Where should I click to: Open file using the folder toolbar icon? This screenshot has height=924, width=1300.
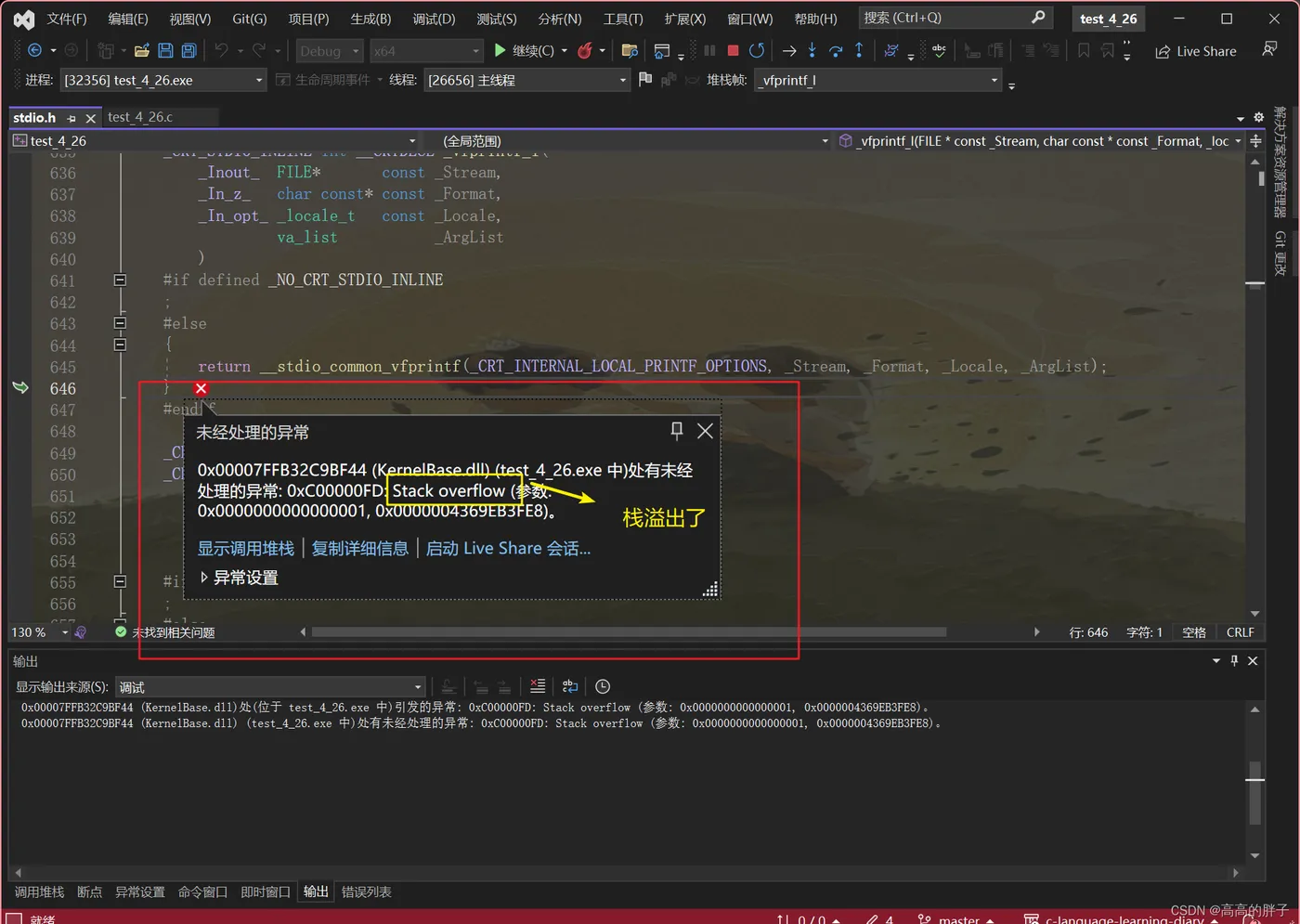141,50
